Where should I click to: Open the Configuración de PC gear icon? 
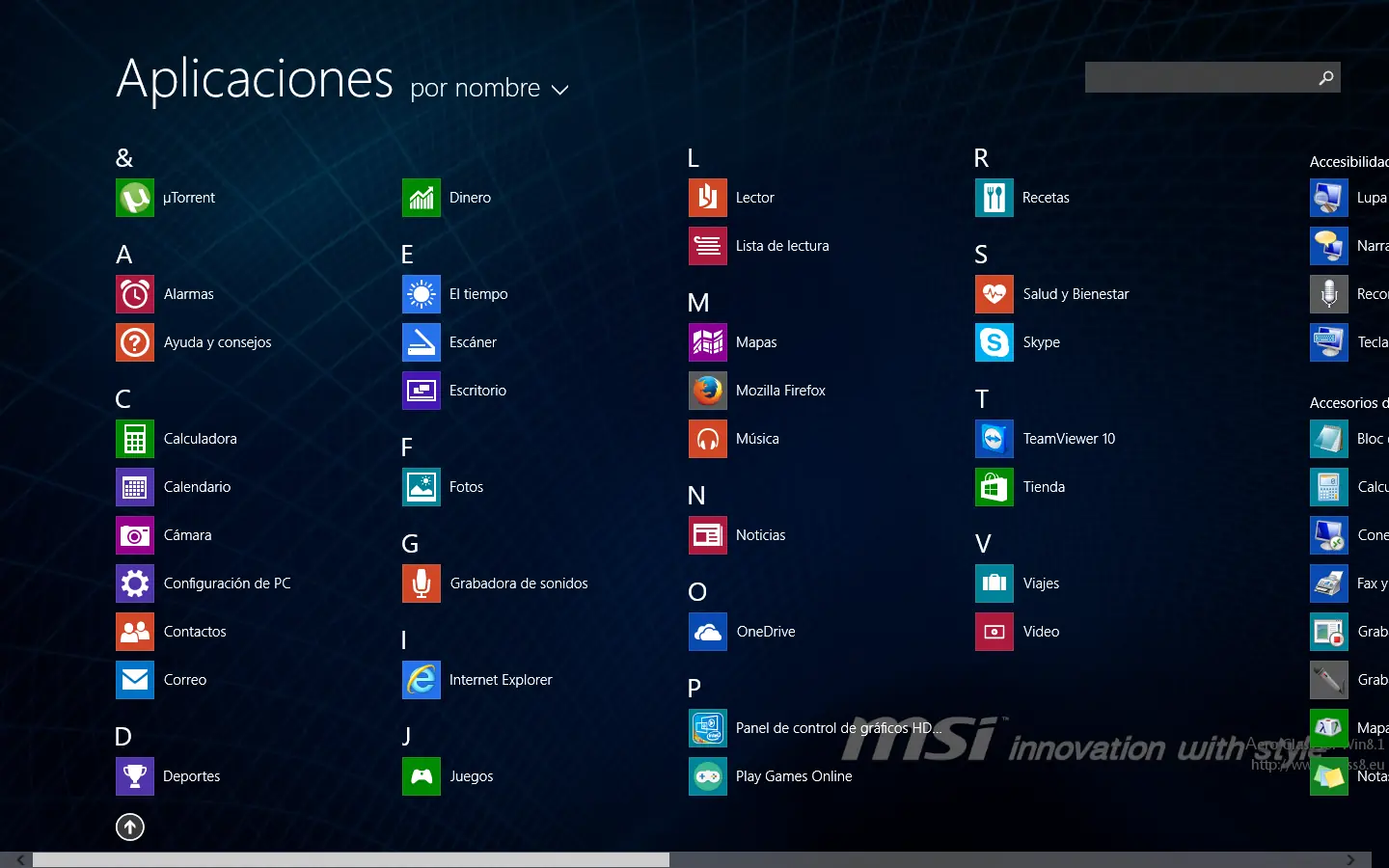click(x=135, y=583)
